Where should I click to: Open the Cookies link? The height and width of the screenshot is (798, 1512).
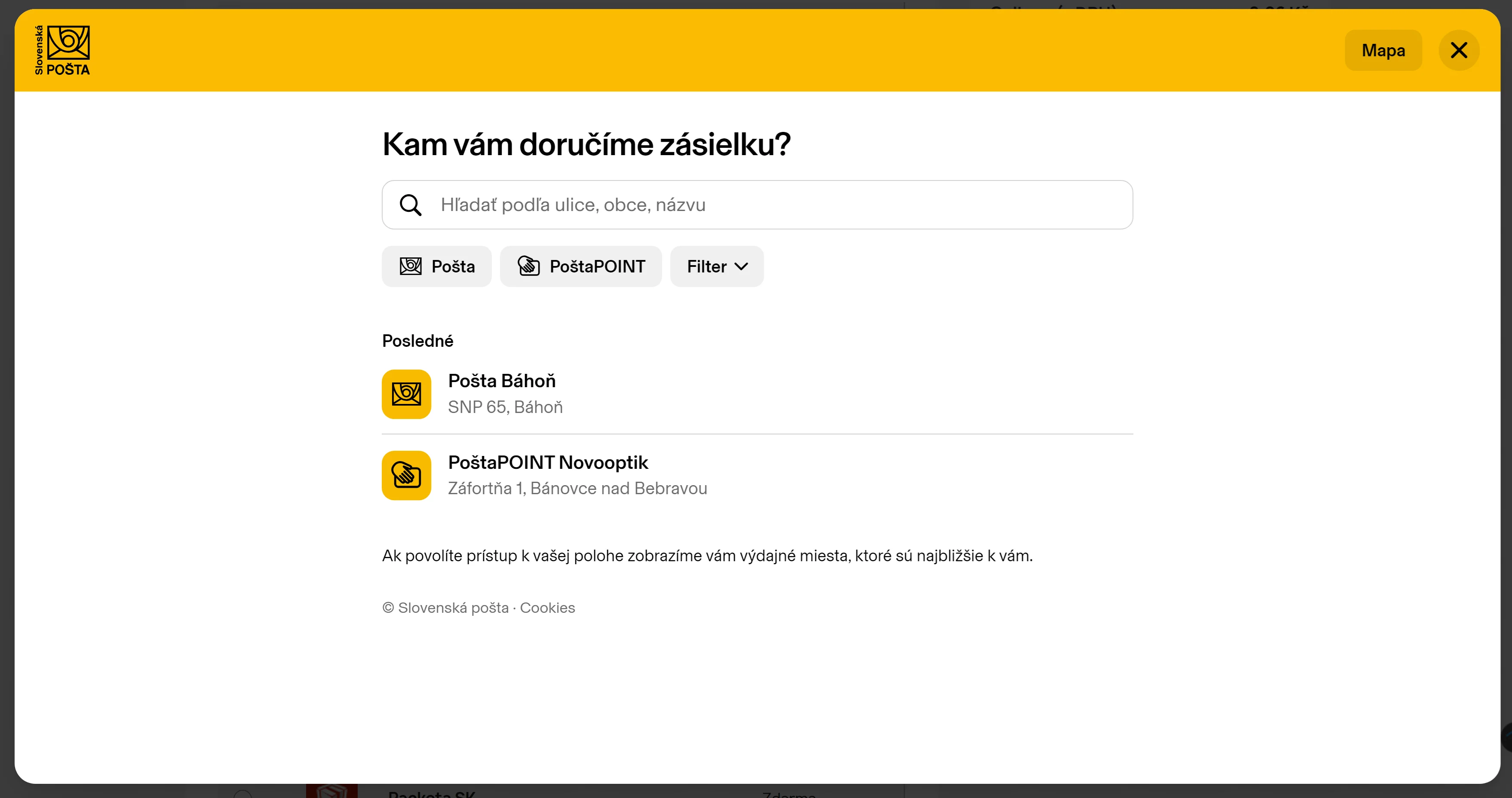tap(547, 608)
